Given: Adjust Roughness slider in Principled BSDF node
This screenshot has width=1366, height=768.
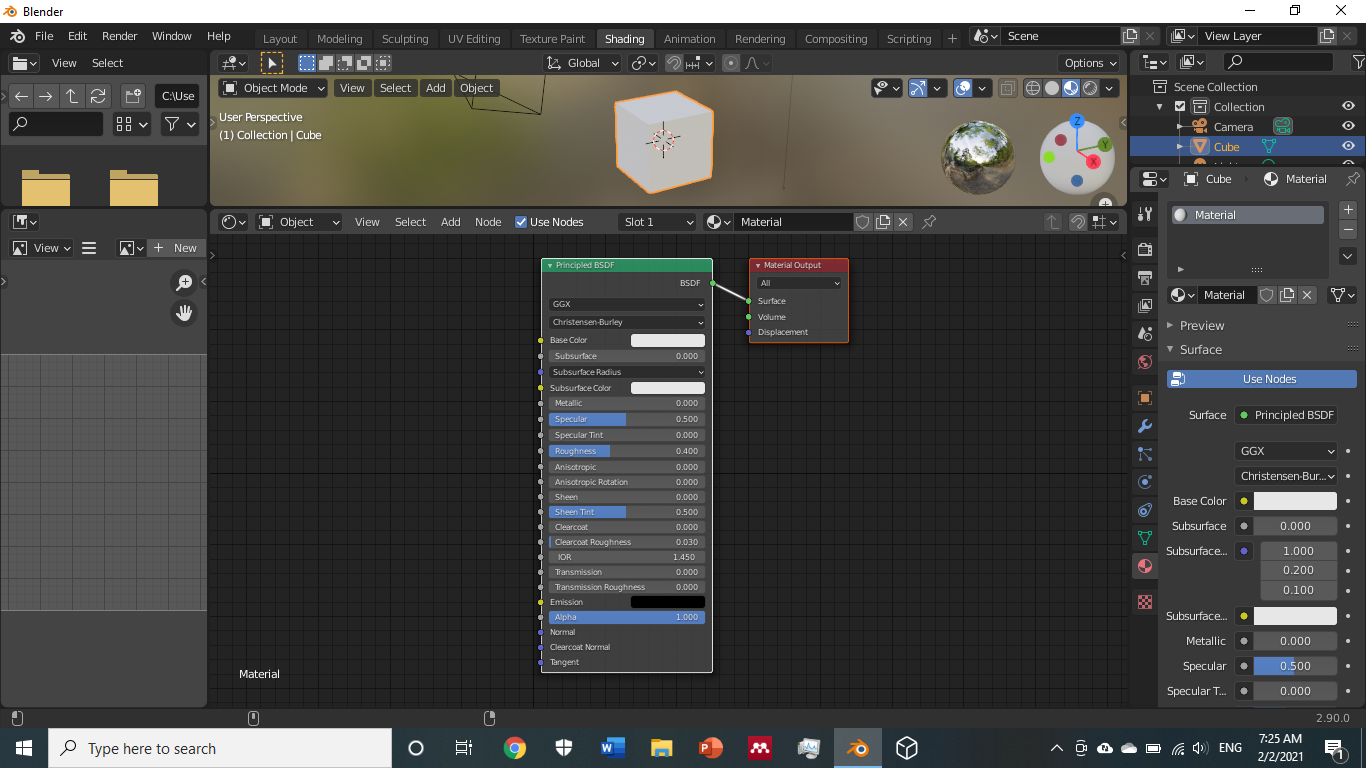Looking at the screenshot, I should point(627,451).
